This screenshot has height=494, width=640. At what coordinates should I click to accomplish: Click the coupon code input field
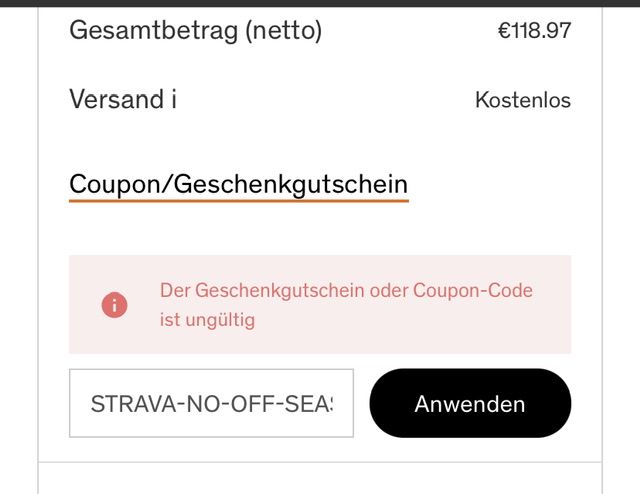(x=211, y=404)
